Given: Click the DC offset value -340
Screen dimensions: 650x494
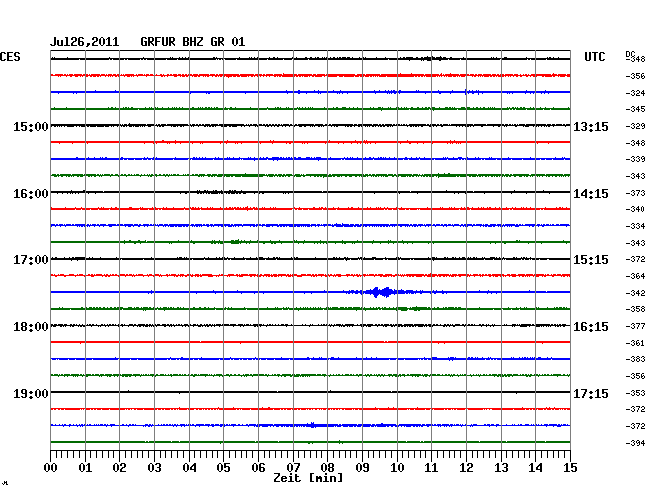Looking at the screenshot, I should 635,209.
